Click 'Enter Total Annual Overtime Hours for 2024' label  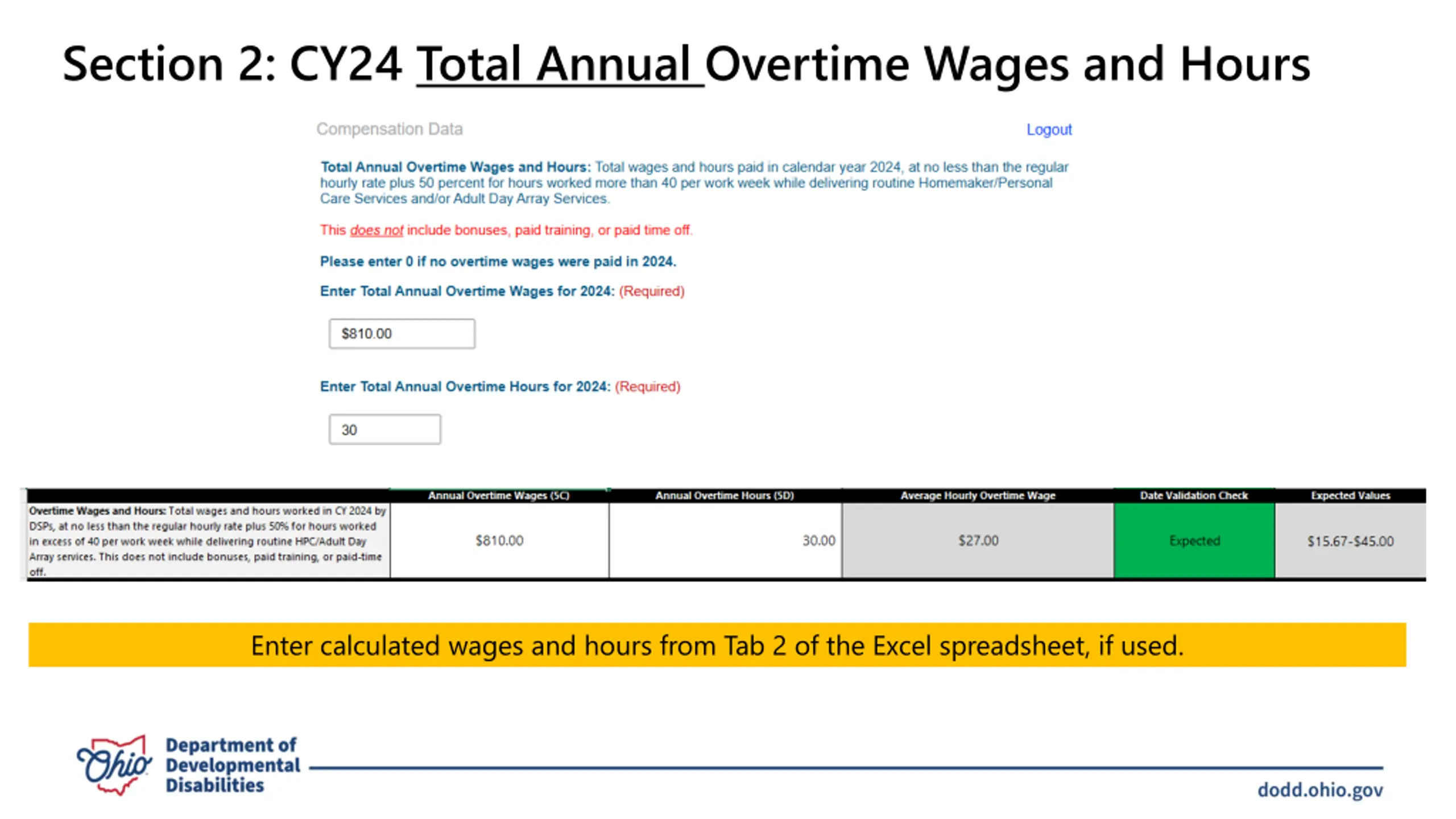[x=465, y=387]
